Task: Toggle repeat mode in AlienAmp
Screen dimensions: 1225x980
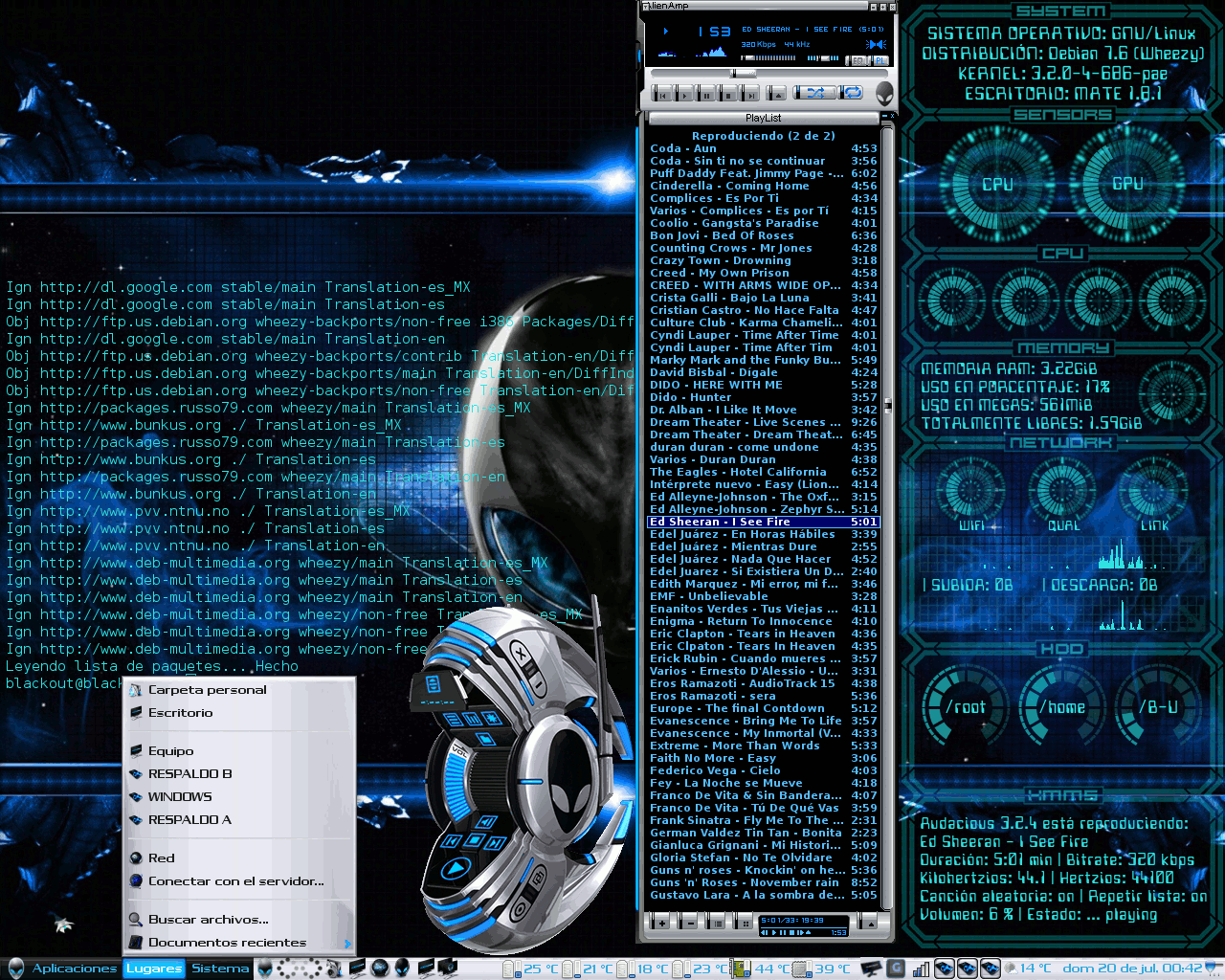Action: 852,93
